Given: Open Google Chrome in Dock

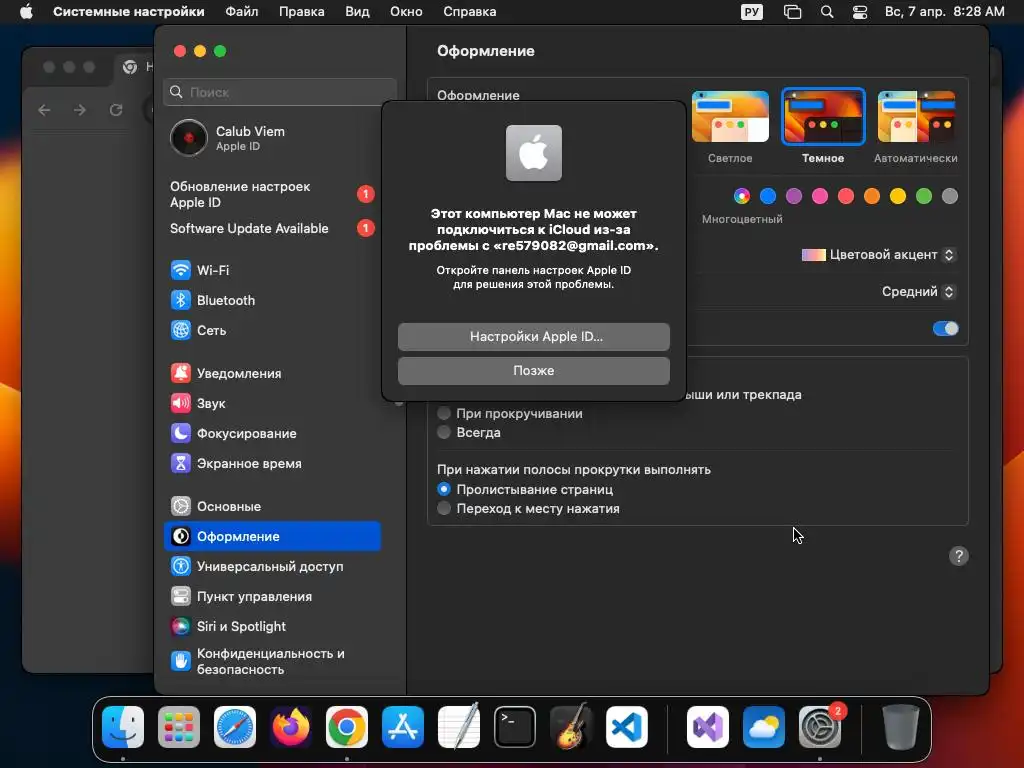Looking at the screenshot, I should [347, 726].
